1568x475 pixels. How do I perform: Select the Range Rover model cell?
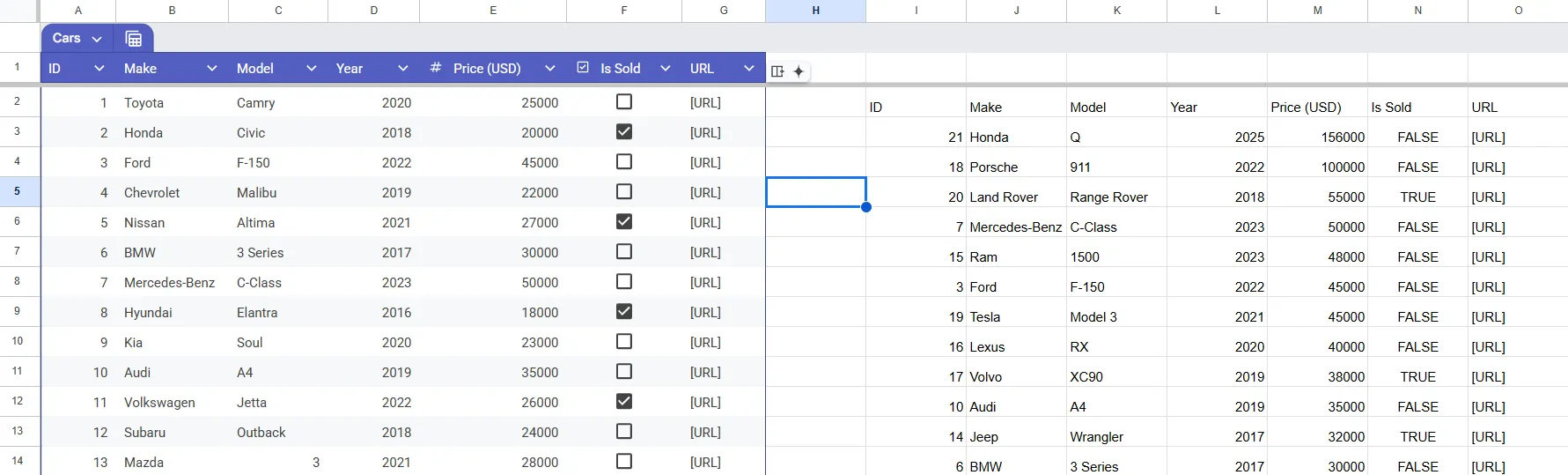[1116, 197]
